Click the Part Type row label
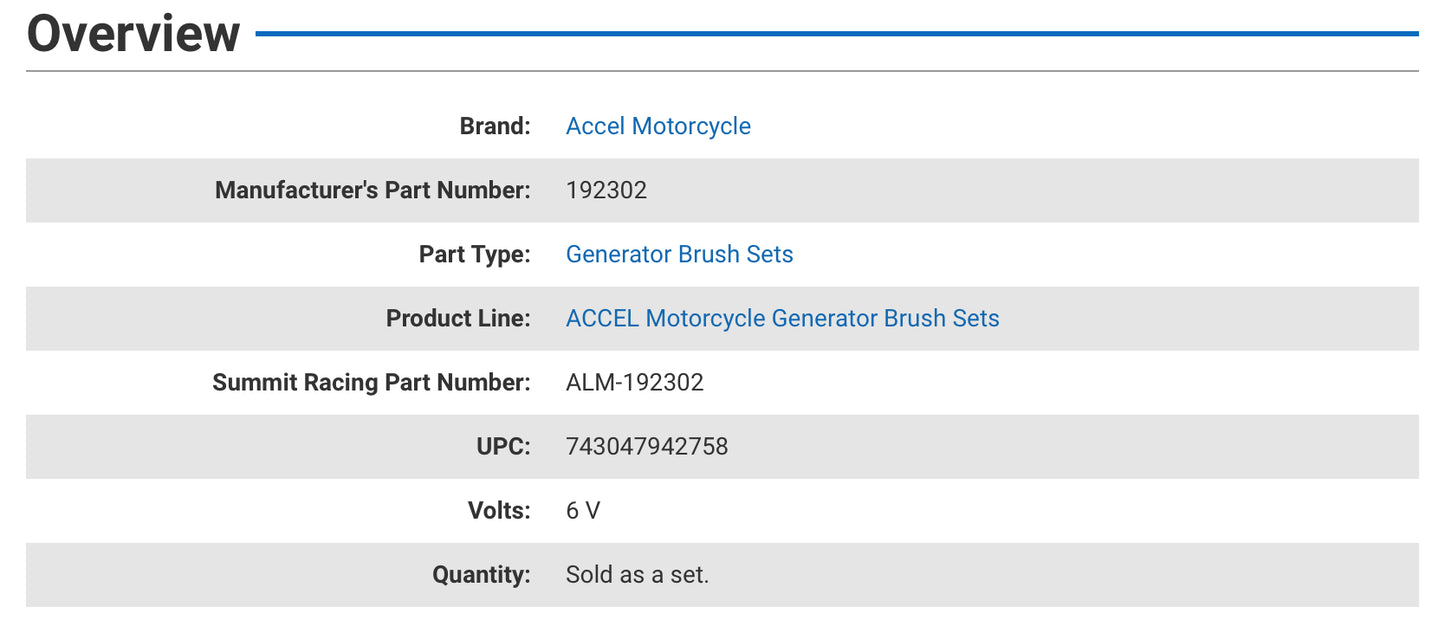 (x=474, y=254)
